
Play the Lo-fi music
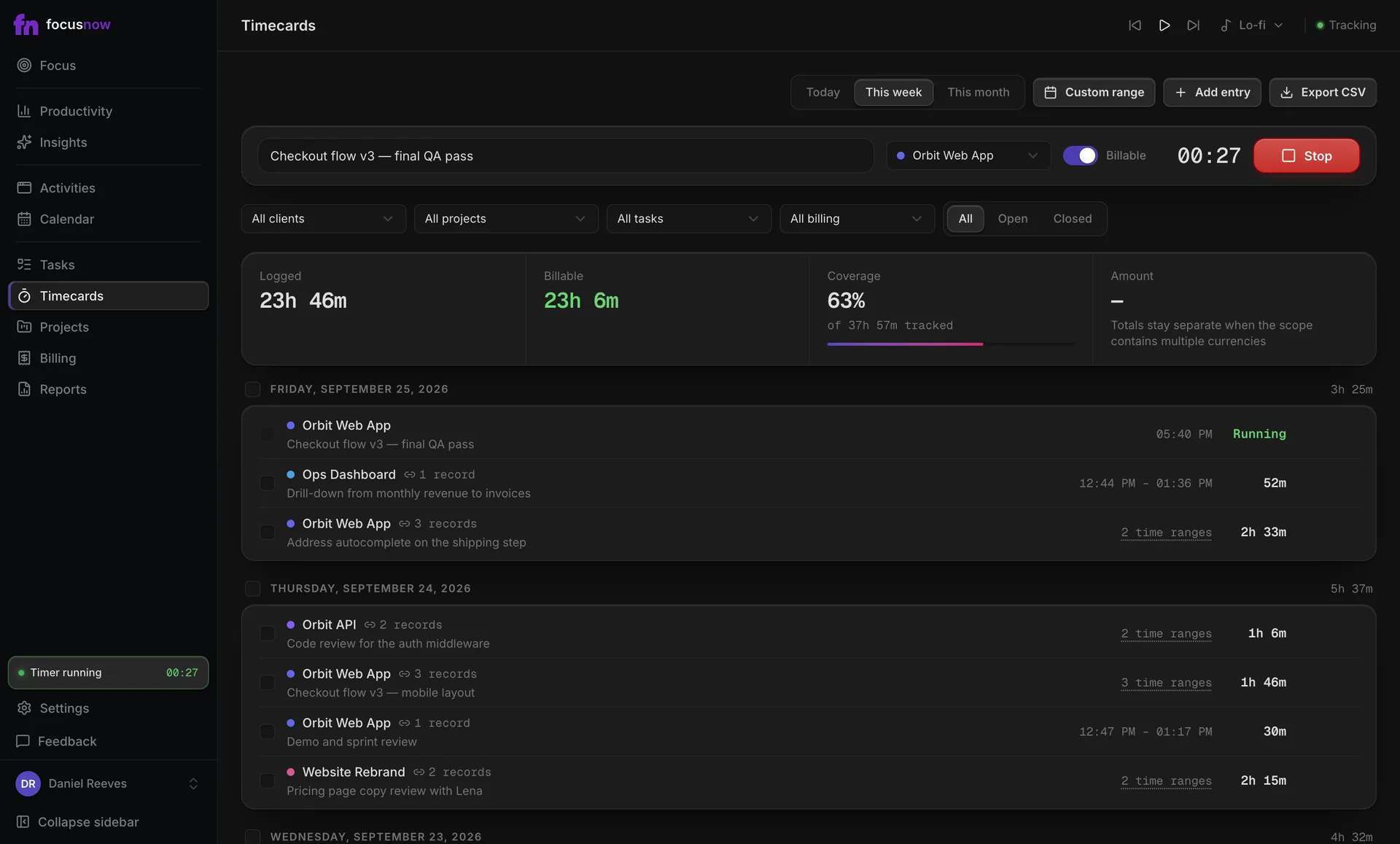pyautogui.click(x=1164, y=25)
